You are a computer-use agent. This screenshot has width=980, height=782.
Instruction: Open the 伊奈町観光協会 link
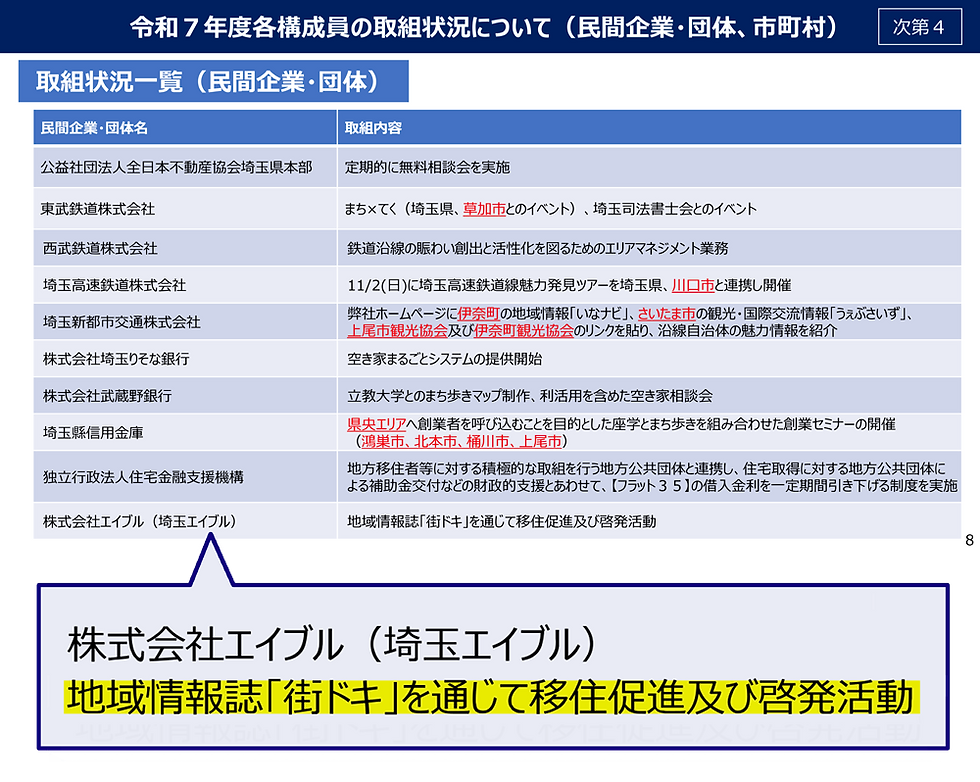click(523, 331)
